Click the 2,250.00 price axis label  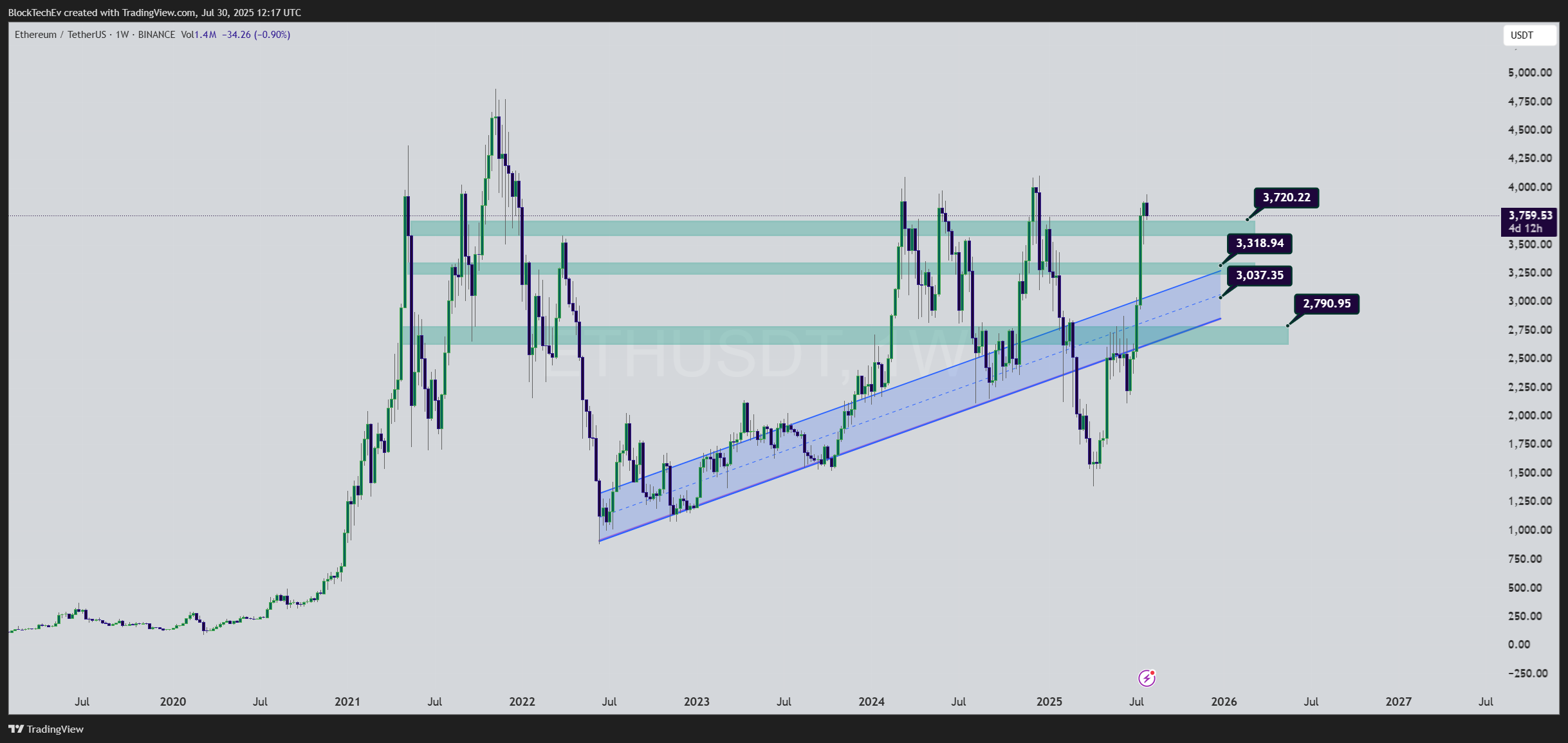1529,387
